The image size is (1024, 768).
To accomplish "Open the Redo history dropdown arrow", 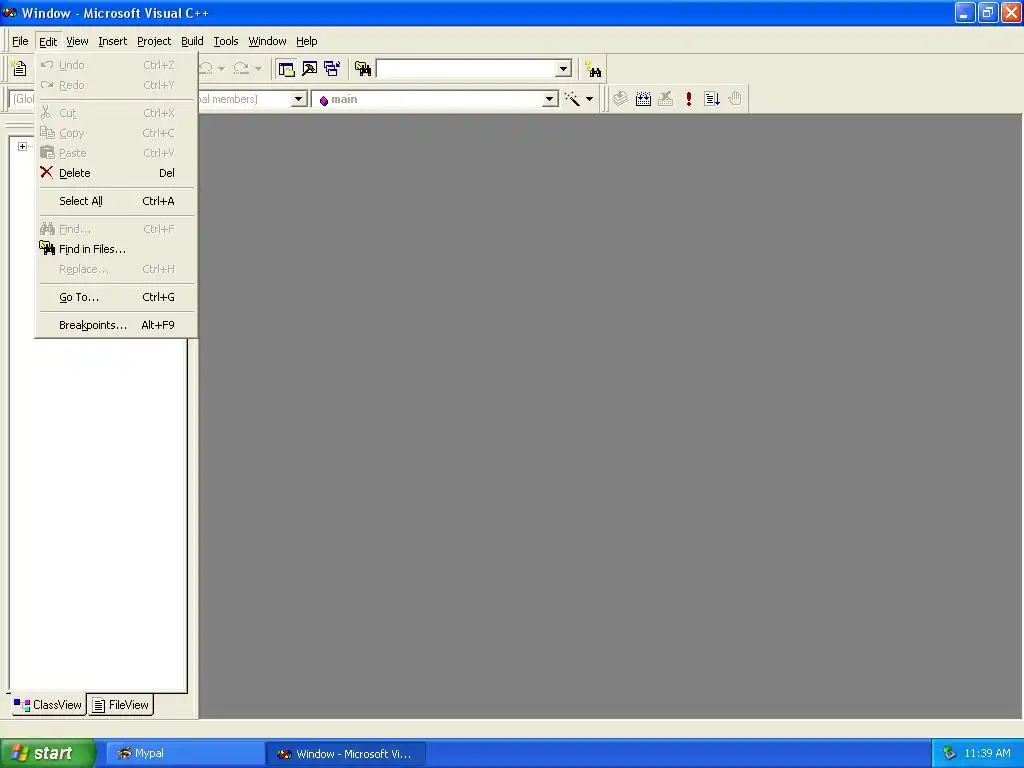I will (x=258, y=68).
